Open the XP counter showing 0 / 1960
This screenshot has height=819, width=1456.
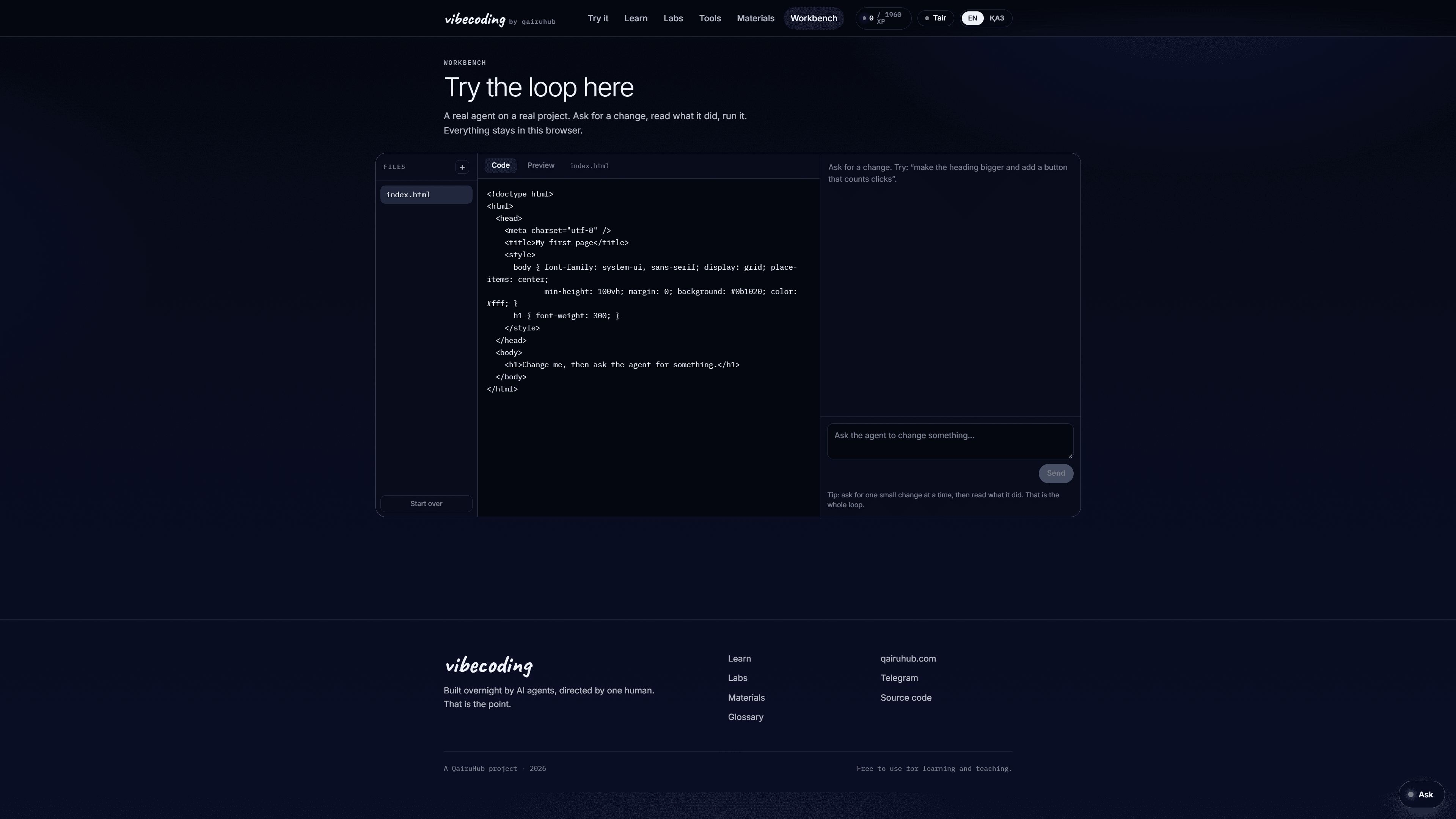coord(883,18)
